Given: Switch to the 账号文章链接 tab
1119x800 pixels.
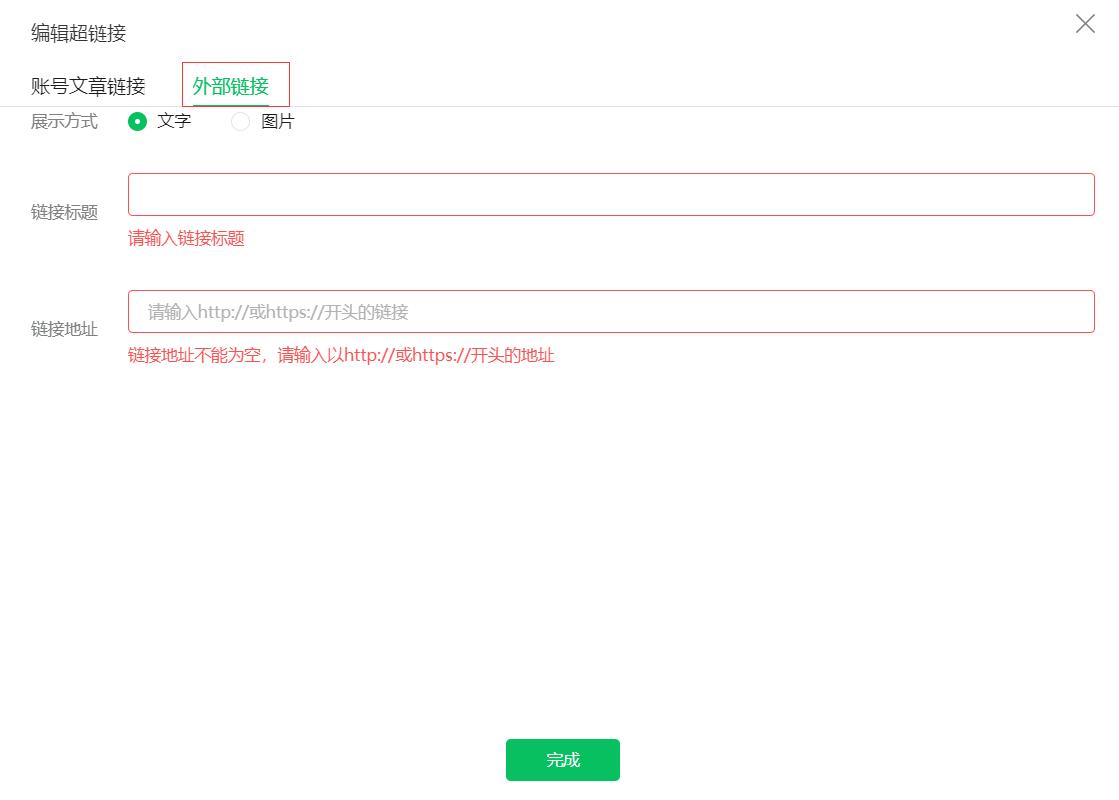Looking at the screenshot, I should point(88,86).
